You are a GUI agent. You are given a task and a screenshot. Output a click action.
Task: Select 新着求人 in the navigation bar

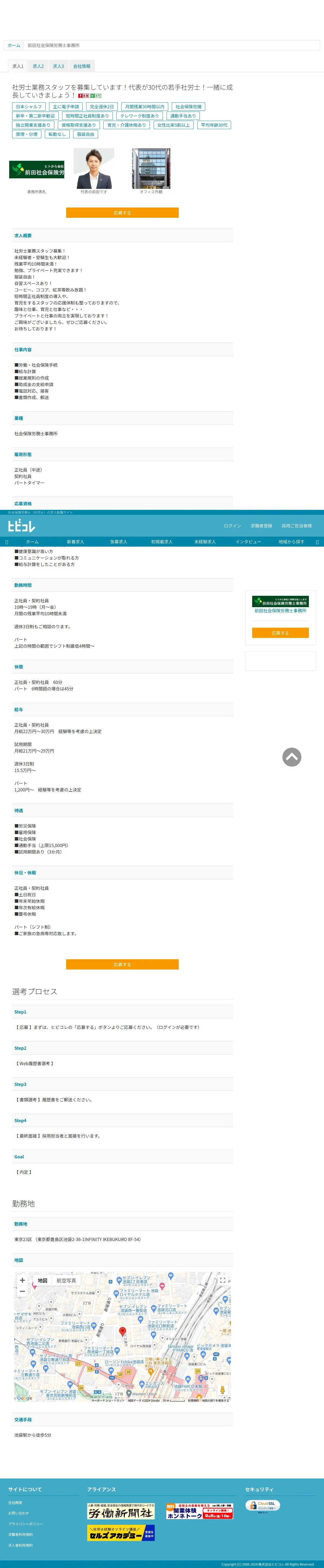[75, 542]
